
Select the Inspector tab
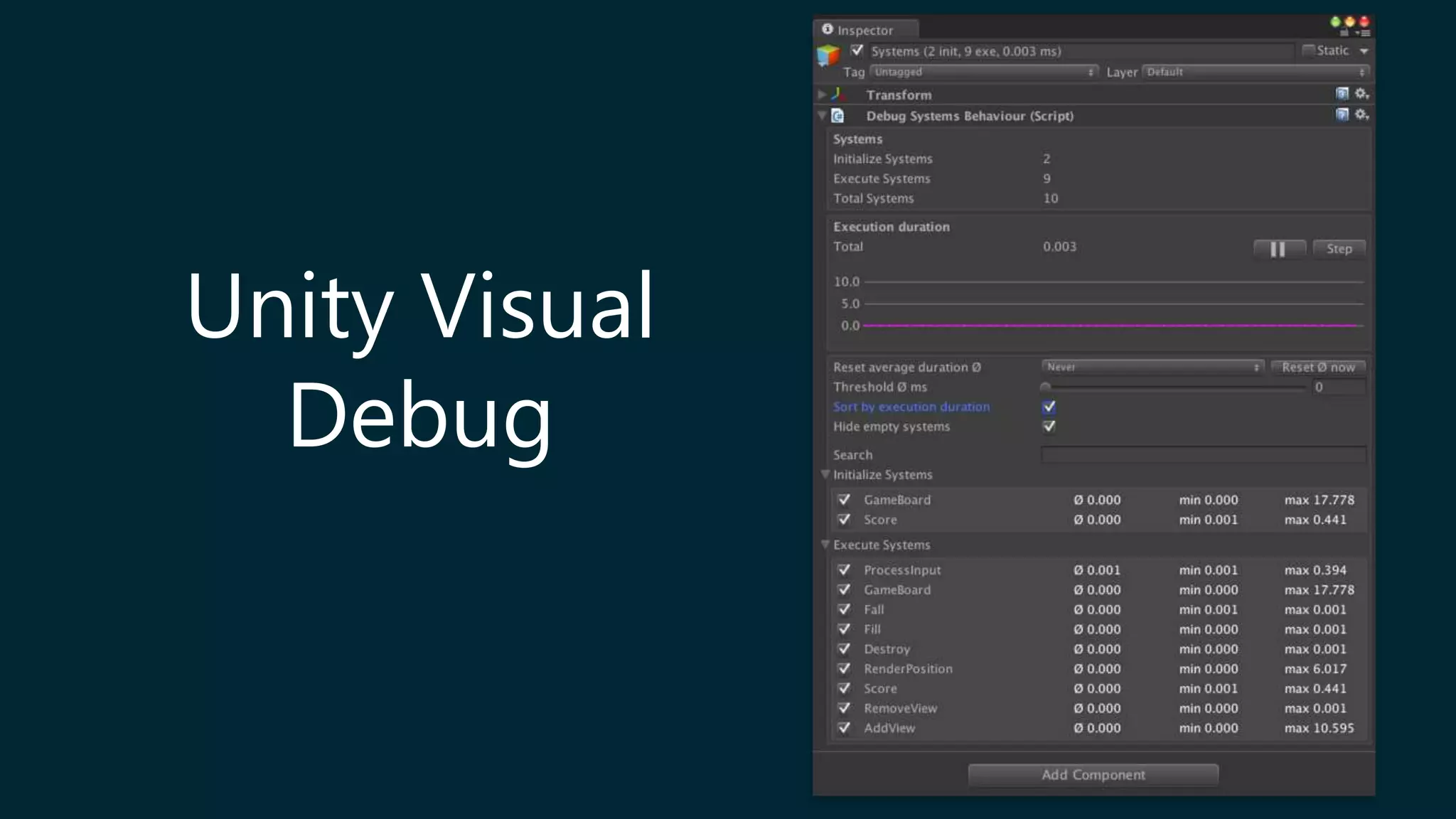tap(866, 29)
